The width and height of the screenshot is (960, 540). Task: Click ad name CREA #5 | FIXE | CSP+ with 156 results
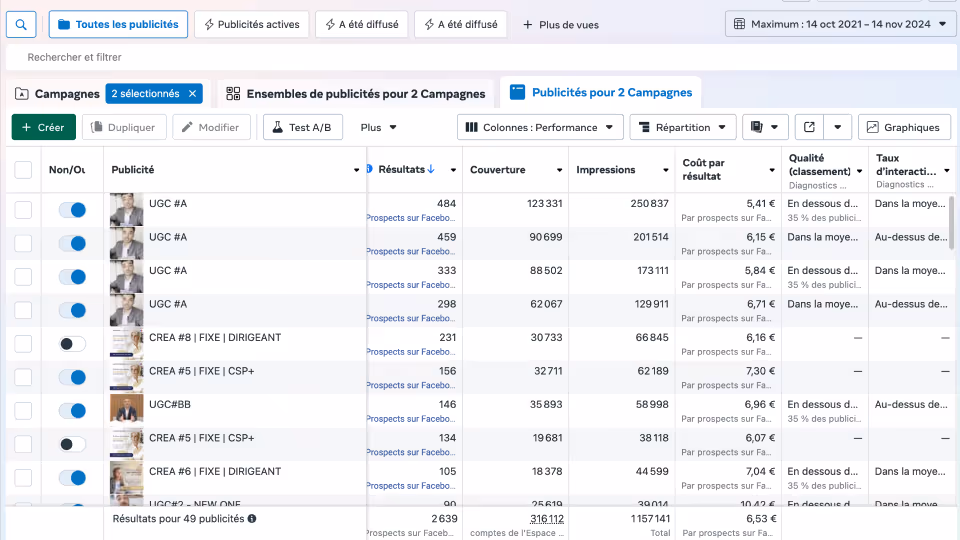[x=201, y=371]
